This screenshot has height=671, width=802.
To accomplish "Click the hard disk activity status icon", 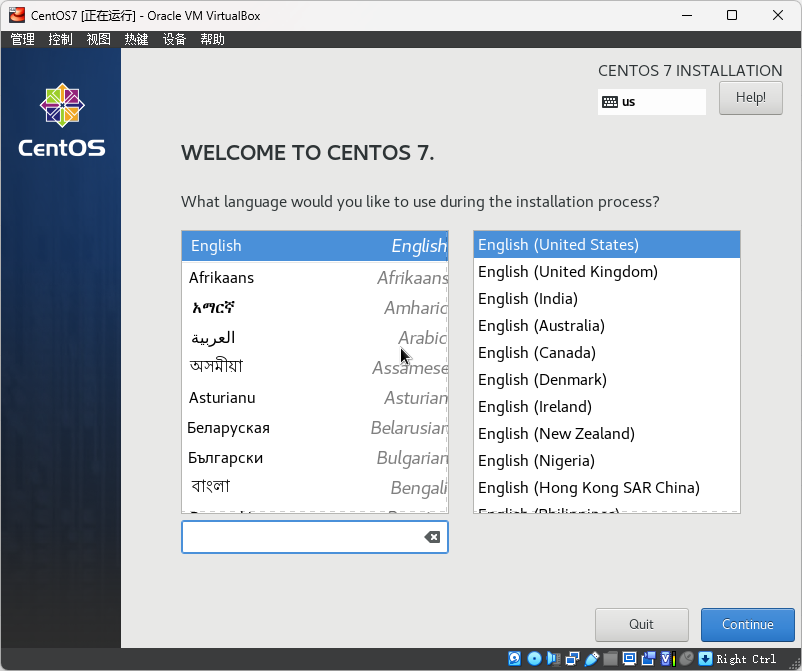I will pyautogui.click(x=515, y=659).
